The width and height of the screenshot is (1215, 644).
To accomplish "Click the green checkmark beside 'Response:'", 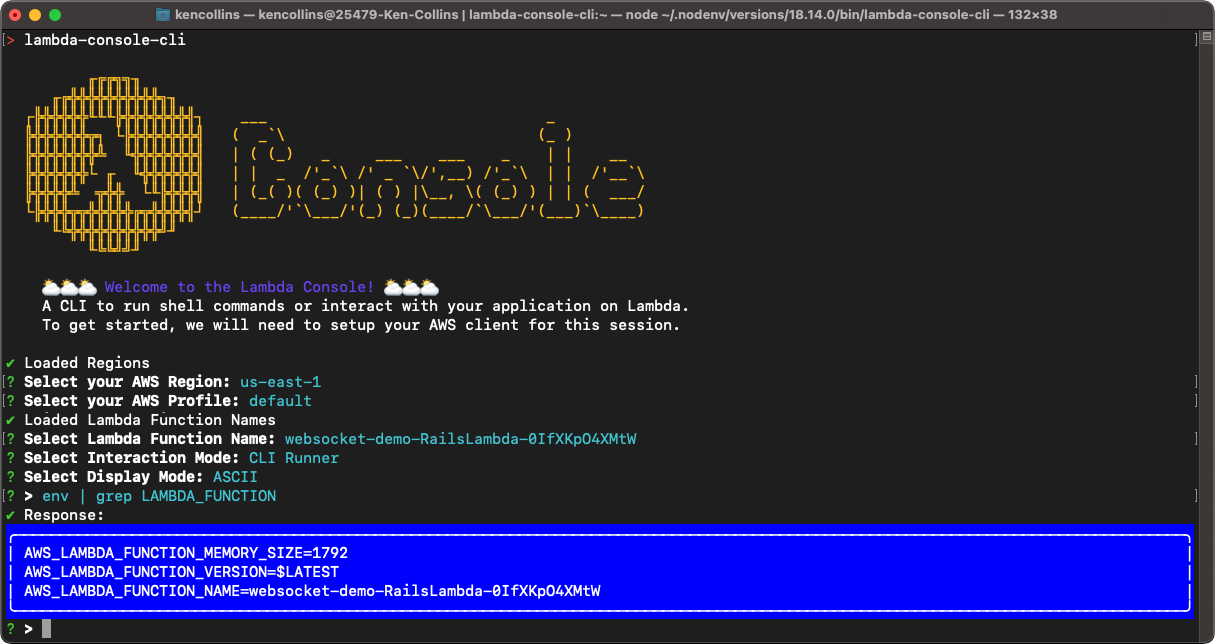I will pos(10,515).
